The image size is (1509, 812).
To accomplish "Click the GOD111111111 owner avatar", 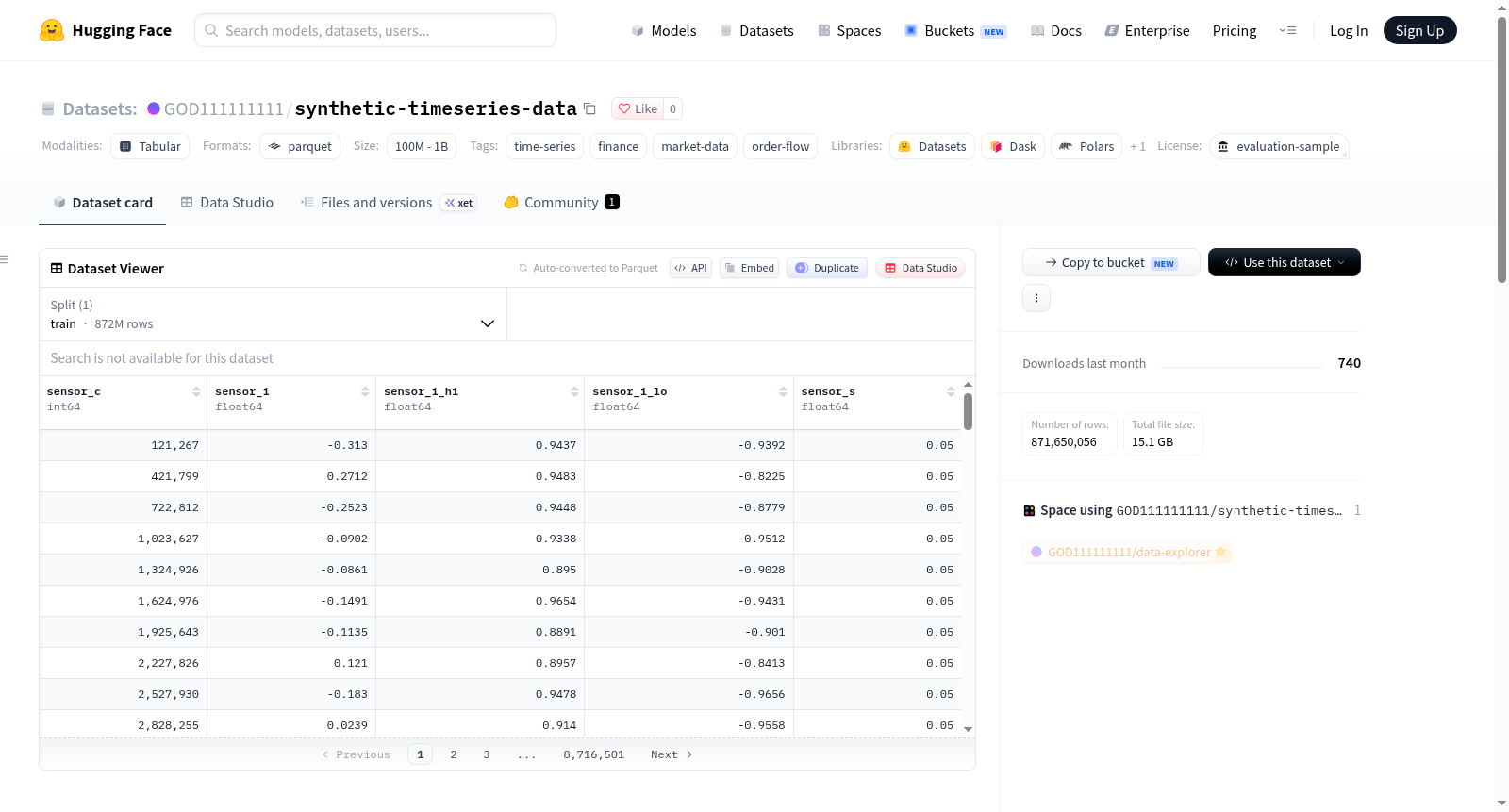I will tap(154, 108).
